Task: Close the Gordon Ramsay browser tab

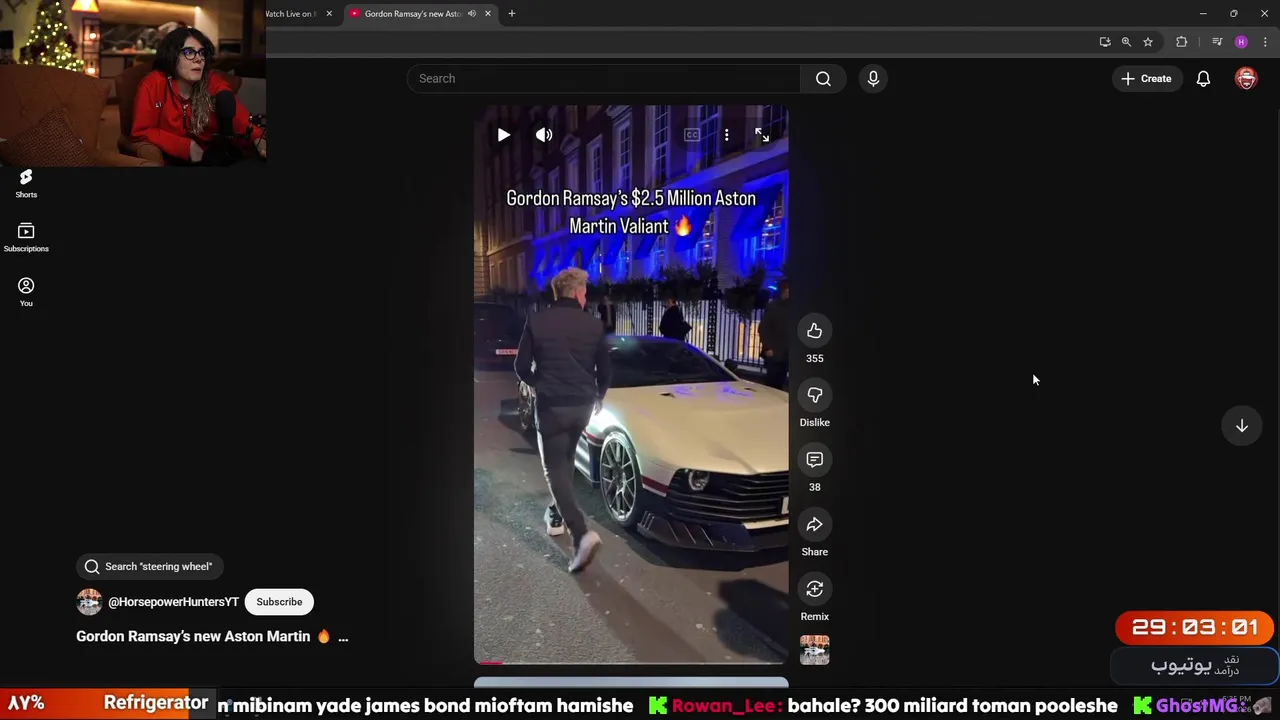Action: (488, 14)
